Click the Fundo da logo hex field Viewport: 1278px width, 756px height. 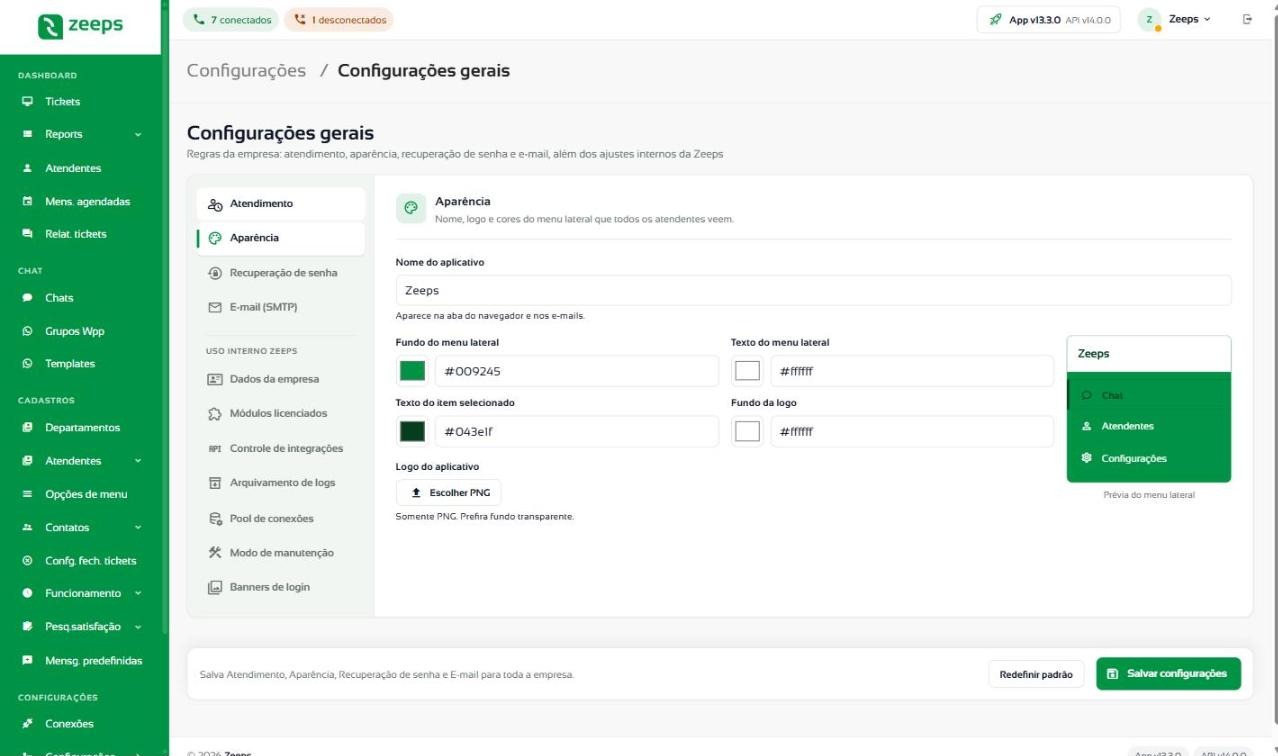click(x=911, y=431)
